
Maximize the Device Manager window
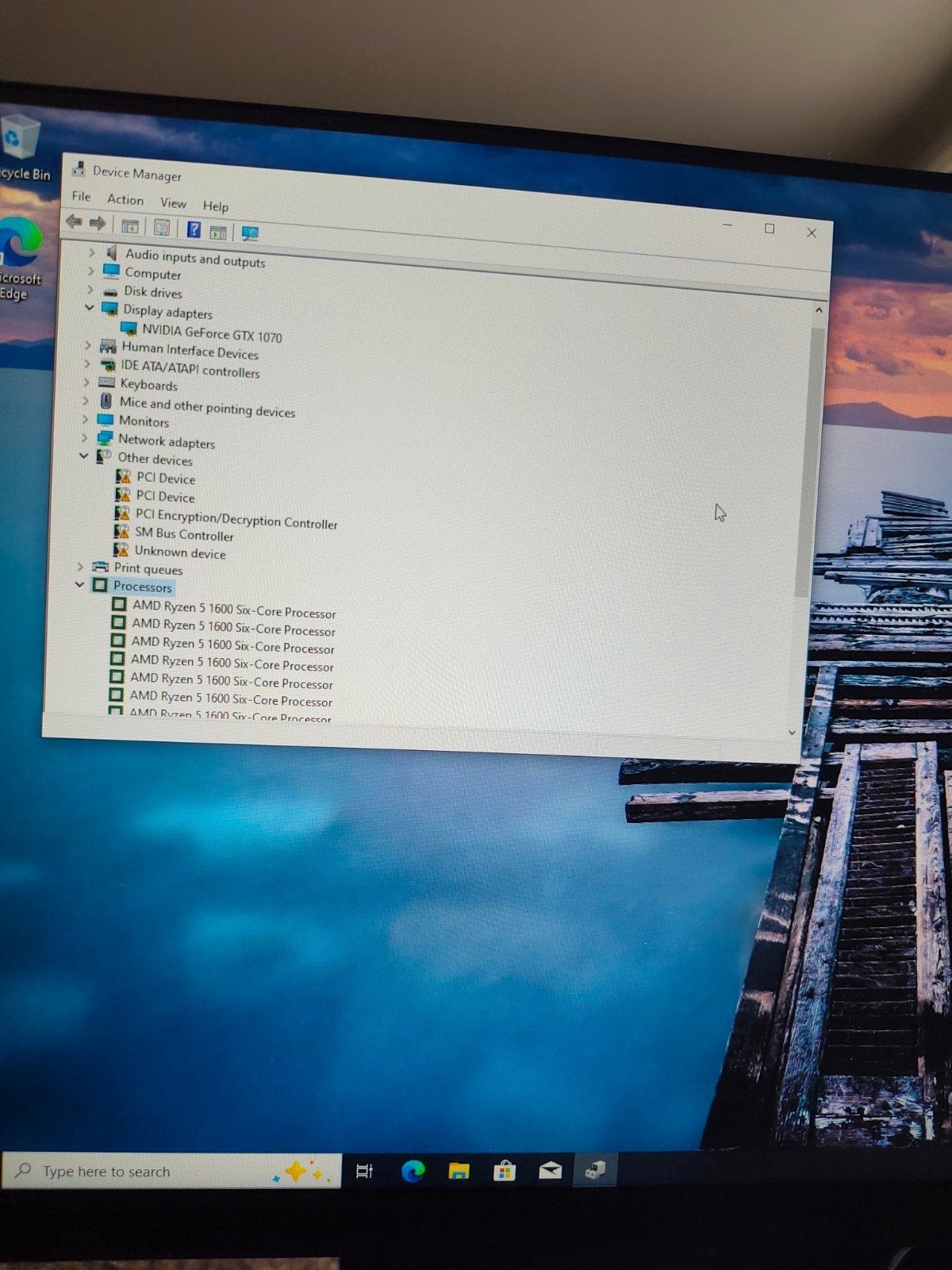[769, 229]
